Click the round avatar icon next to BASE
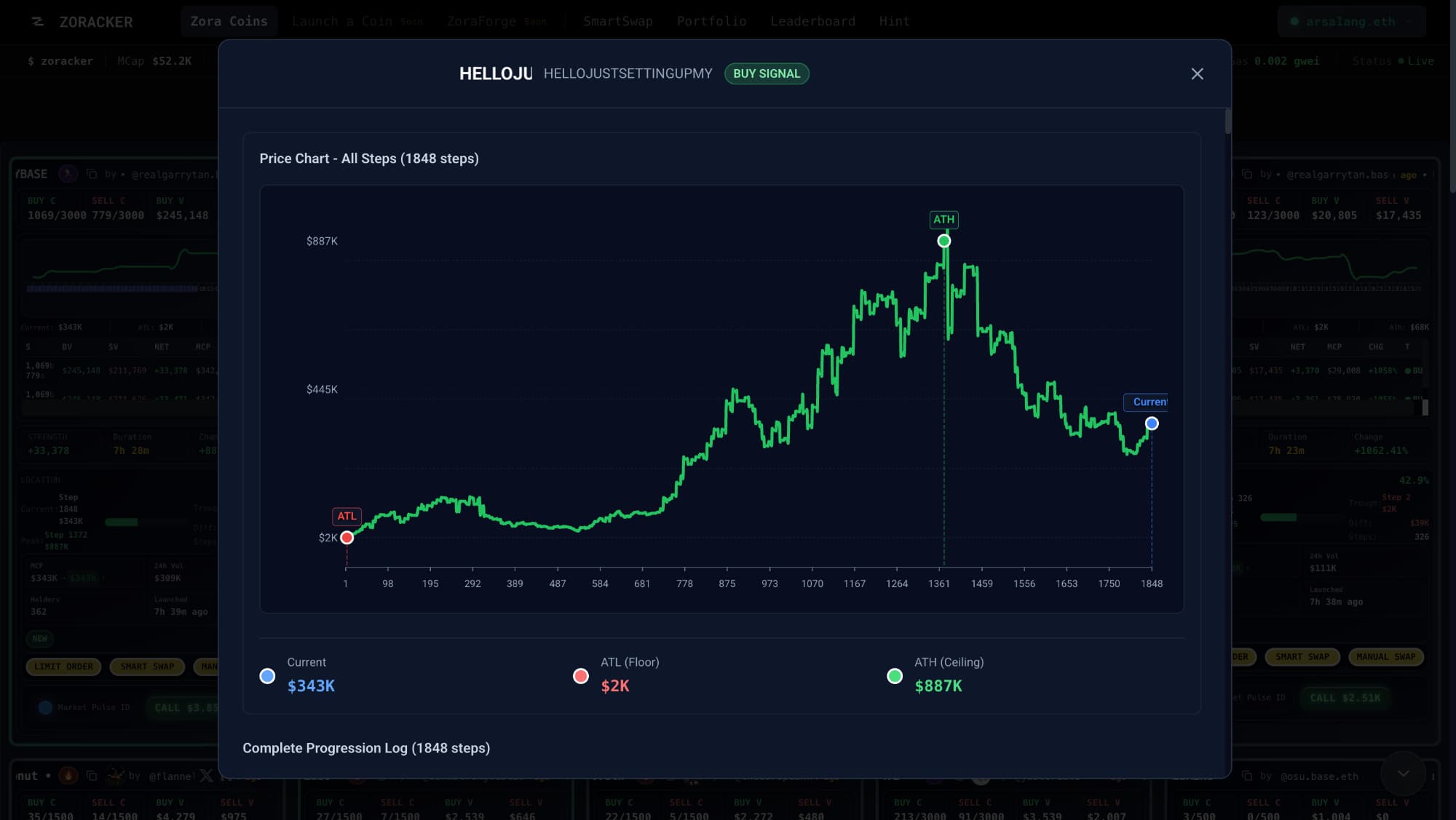The width and height of the screenshot is (1456, 820). coord(68,174)
